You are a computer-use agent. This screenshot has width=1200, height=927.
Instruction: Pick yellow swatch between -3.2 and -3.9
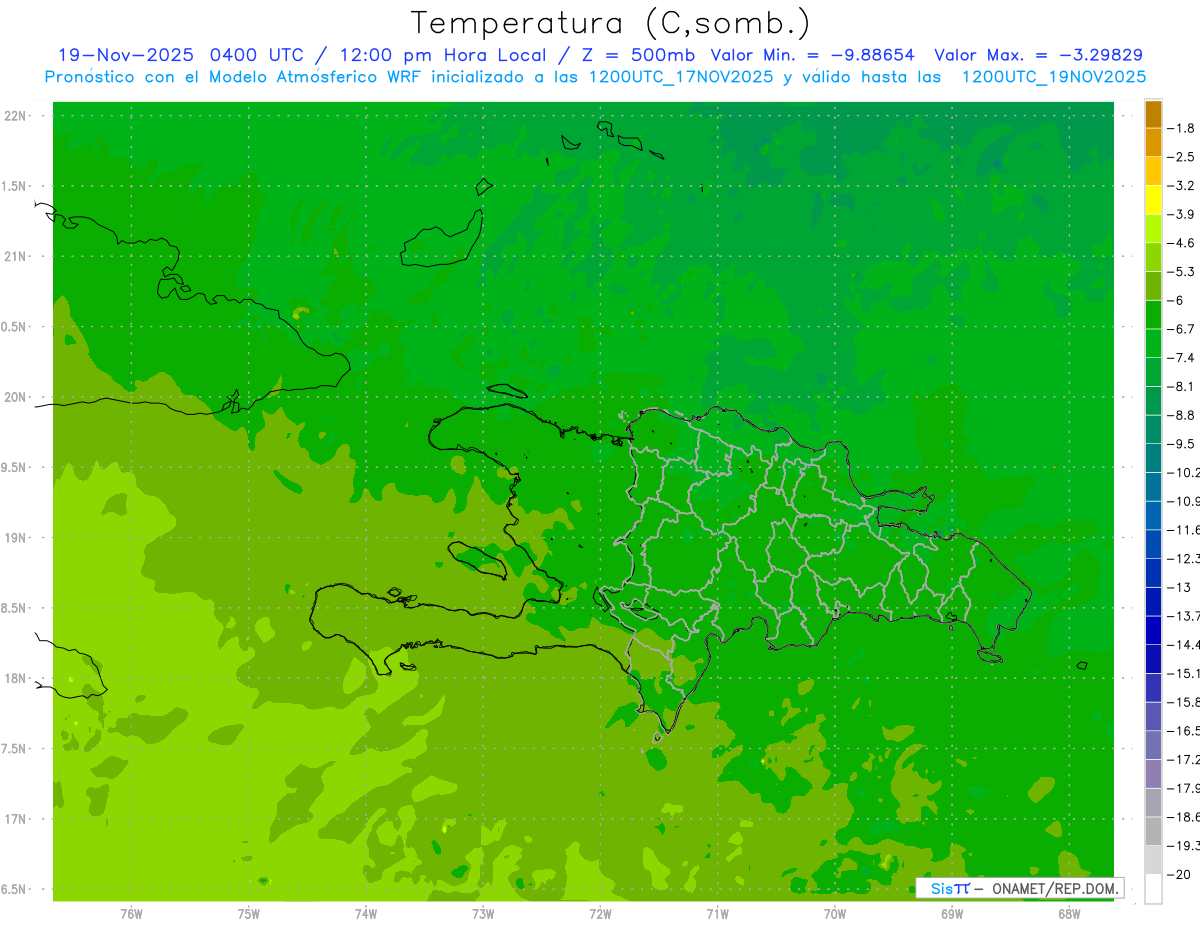pos(1153,200)
